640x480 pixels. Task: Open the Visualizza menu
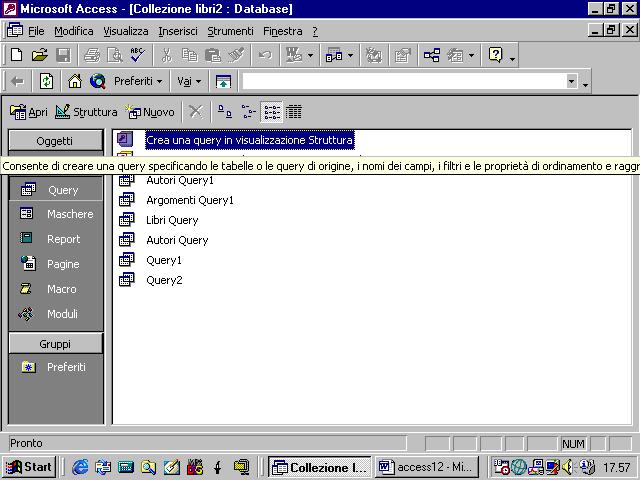pos(126,31)
